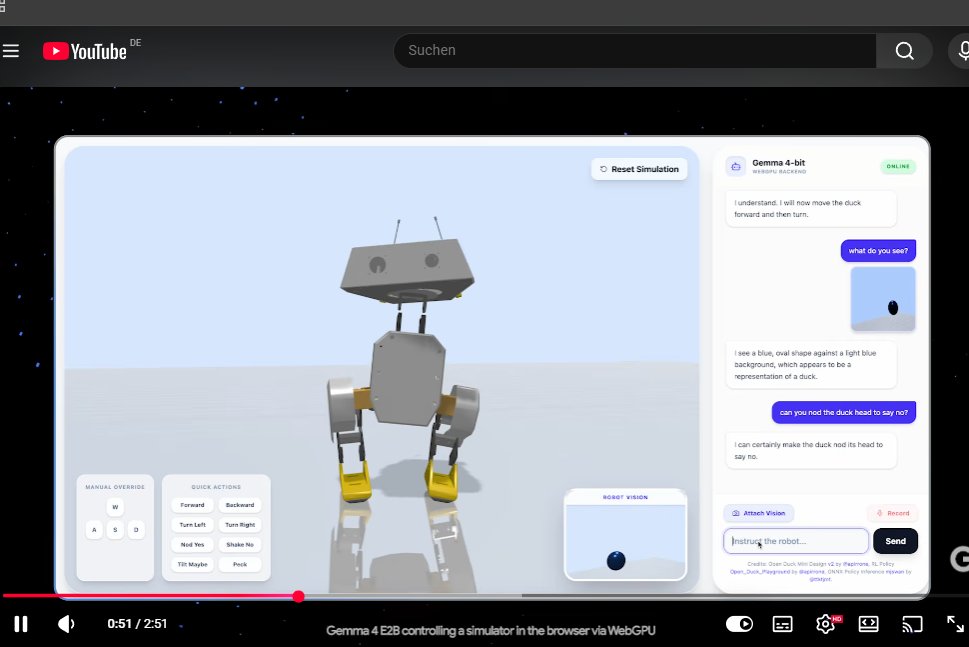Click the Shake No quick action
Image resolution: width=969 pixels, height=647 pixels.
tap(240, 544)
